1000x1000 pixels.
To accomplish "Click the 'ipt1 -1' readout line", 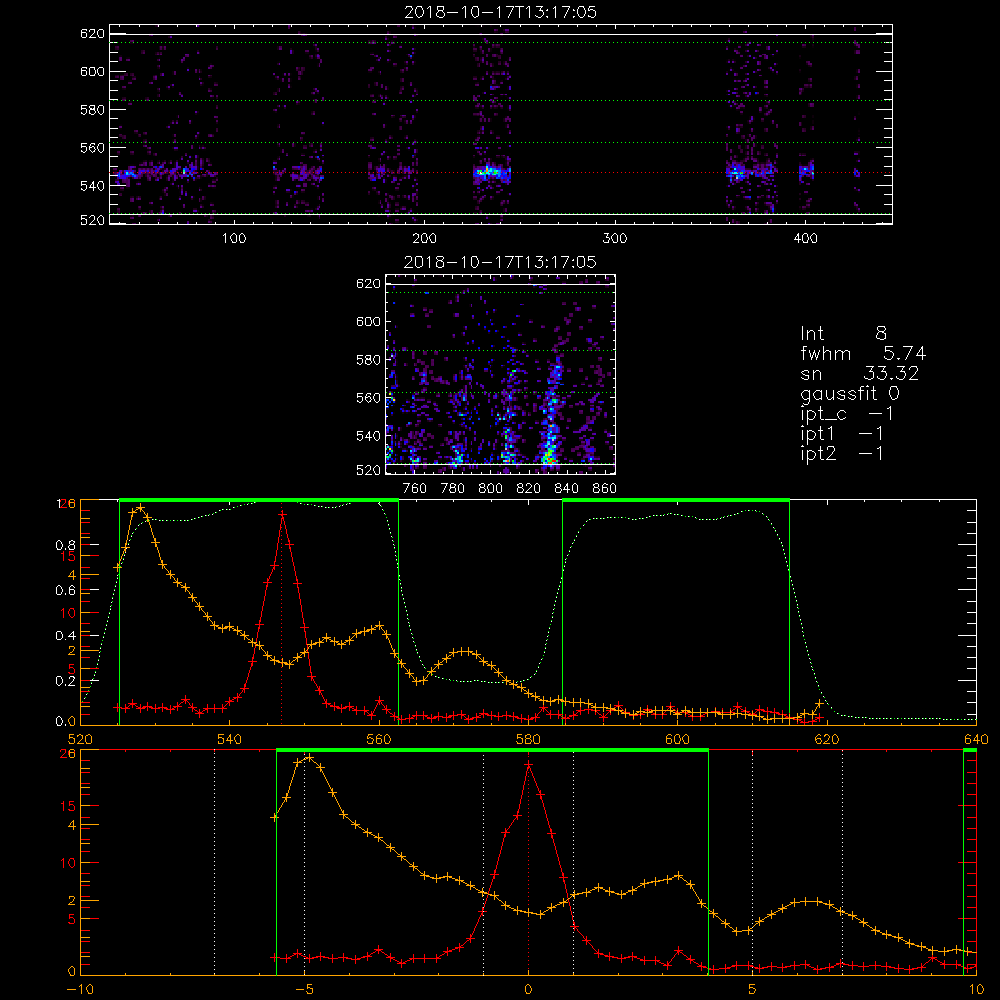I will tap(842, 434).
